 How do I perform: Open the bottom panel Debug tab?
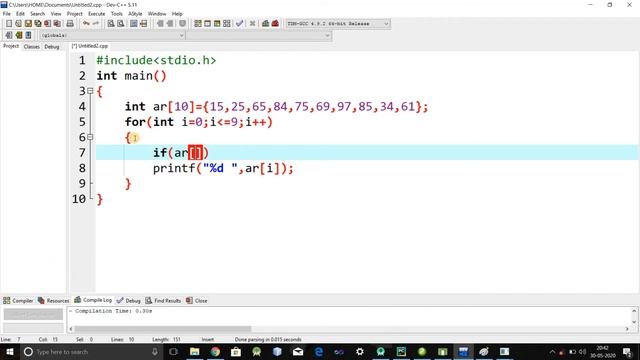pyautogui.click(x=129, y=300)
